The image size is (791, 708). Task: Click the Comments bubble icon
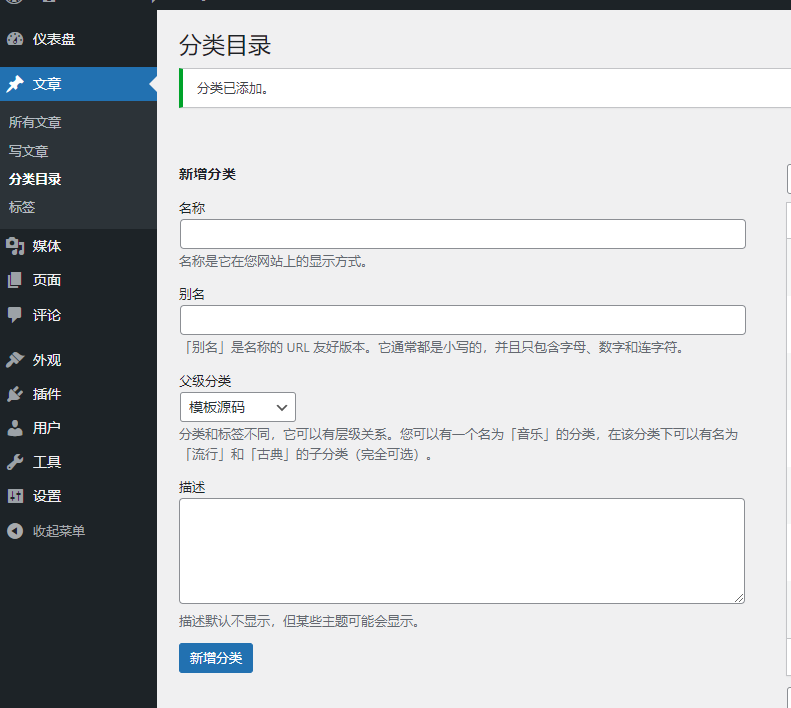(15, 315)
